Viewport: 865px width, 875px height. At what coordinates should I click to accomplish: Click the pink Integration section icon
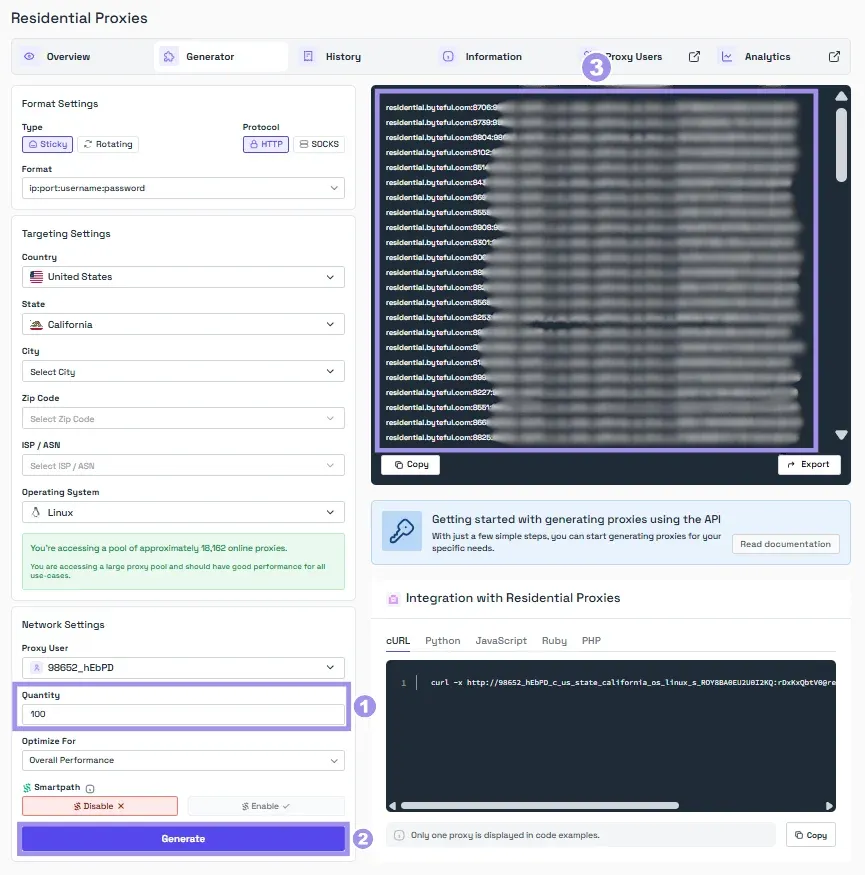pos(393,599)
